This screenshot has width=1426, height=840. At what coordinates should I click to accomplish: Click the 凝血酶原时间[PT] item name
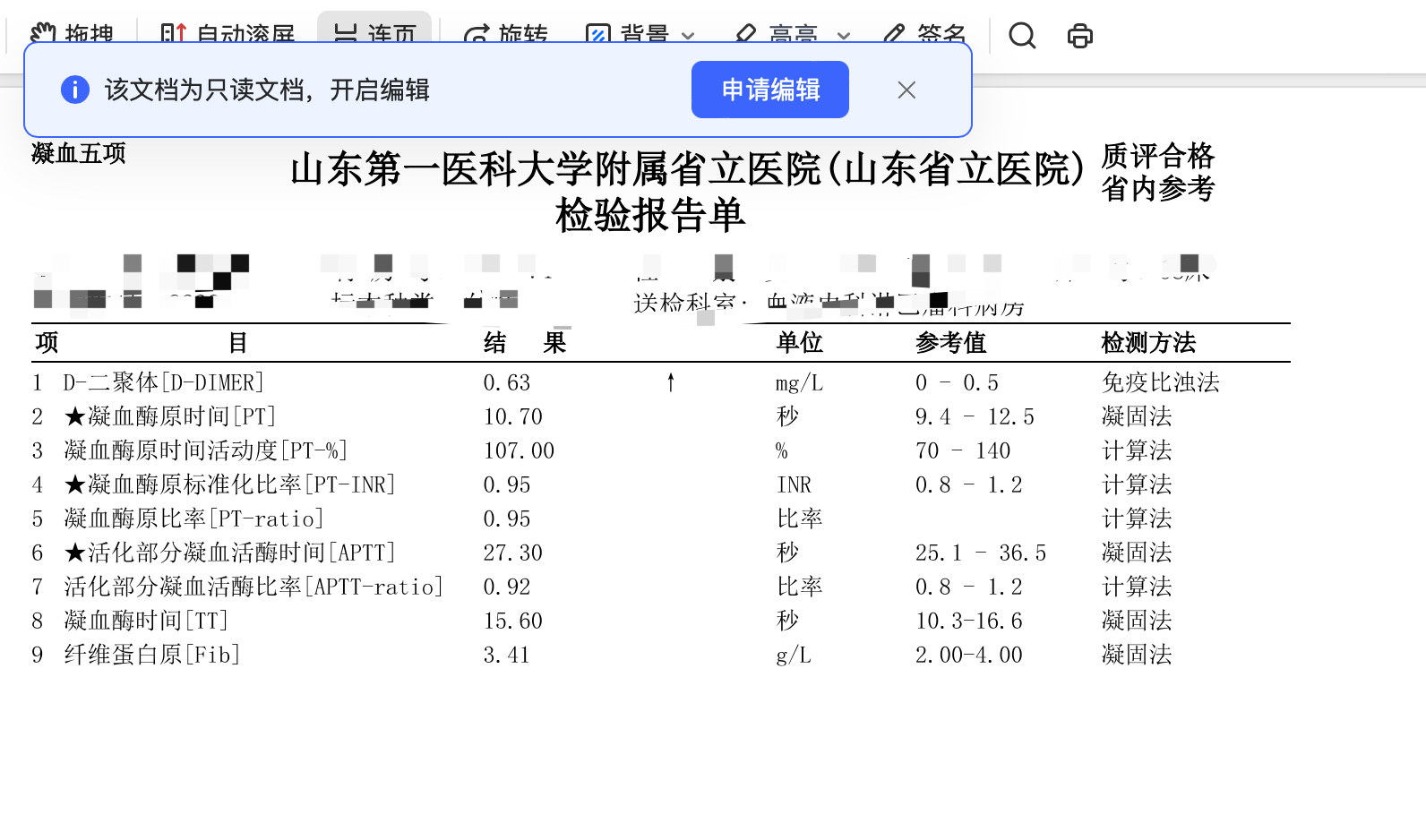[170, 416]
